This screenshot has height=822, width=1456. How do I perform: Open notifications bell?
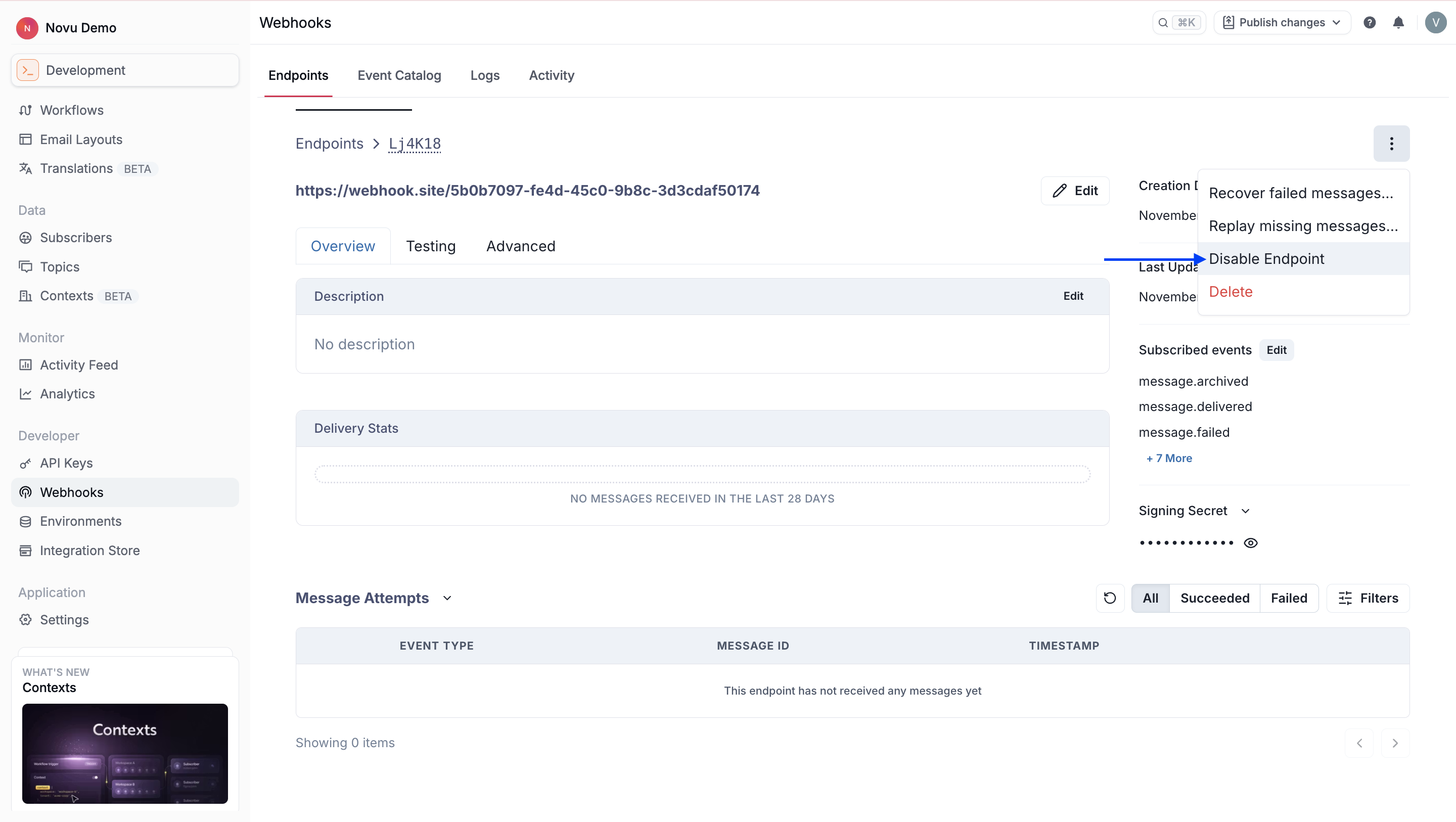coord(1399,22)
